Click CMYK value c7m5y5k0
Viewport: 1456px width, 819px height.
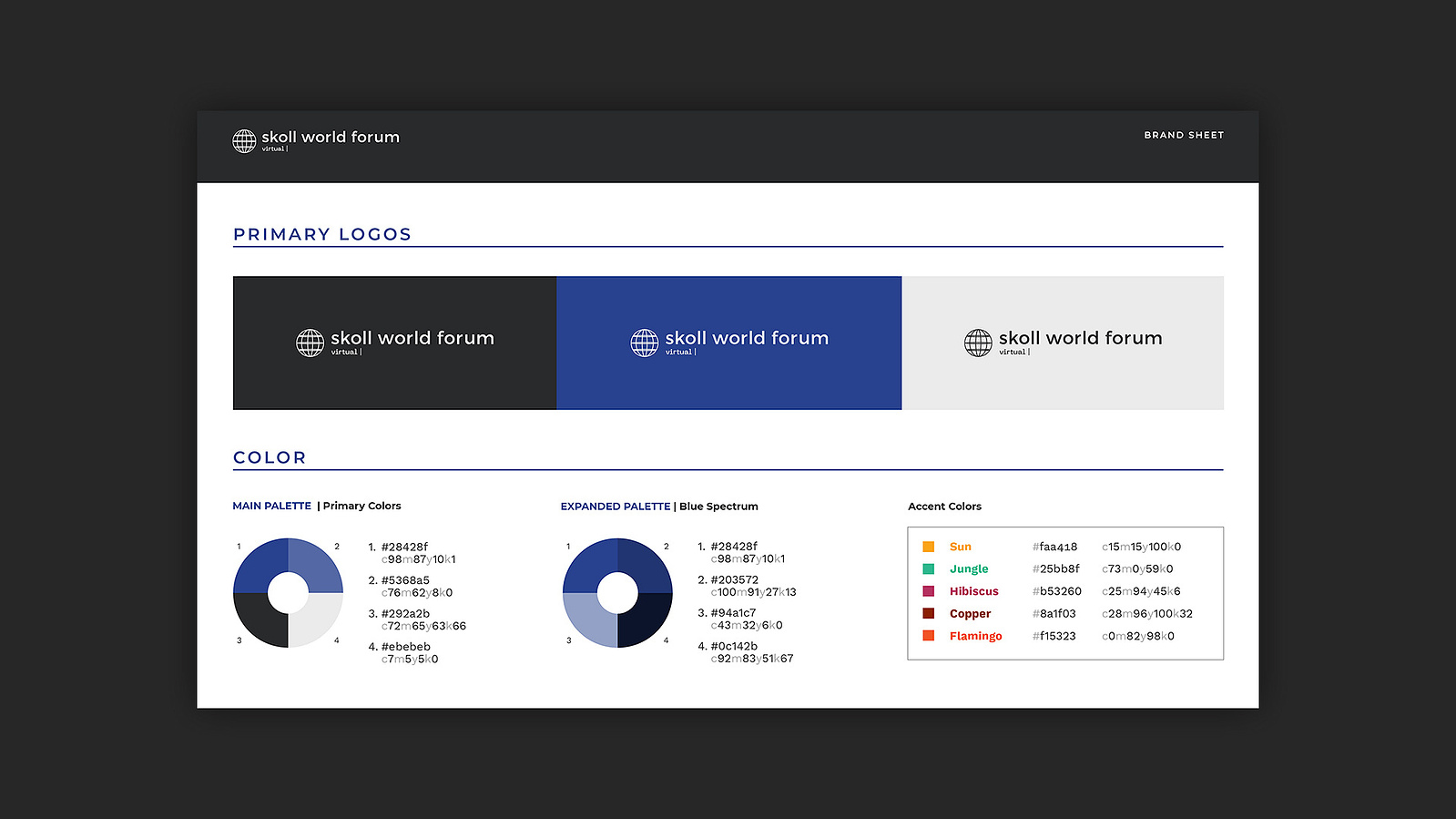click(410, 660)
